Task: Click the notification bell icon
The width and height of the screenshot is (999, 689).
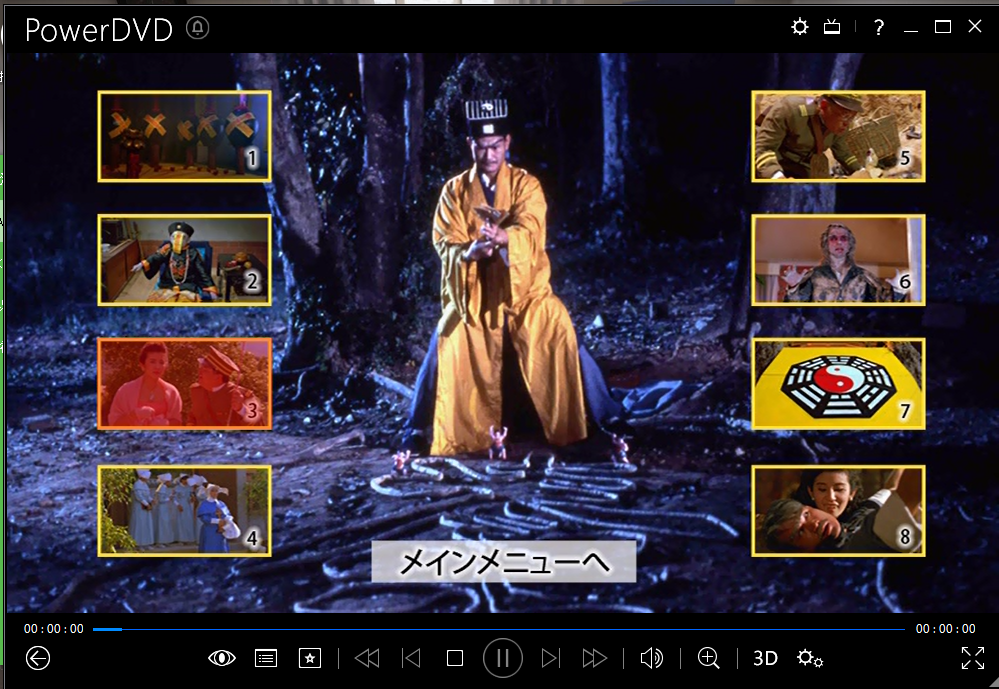Action: [x=197, y=29]
